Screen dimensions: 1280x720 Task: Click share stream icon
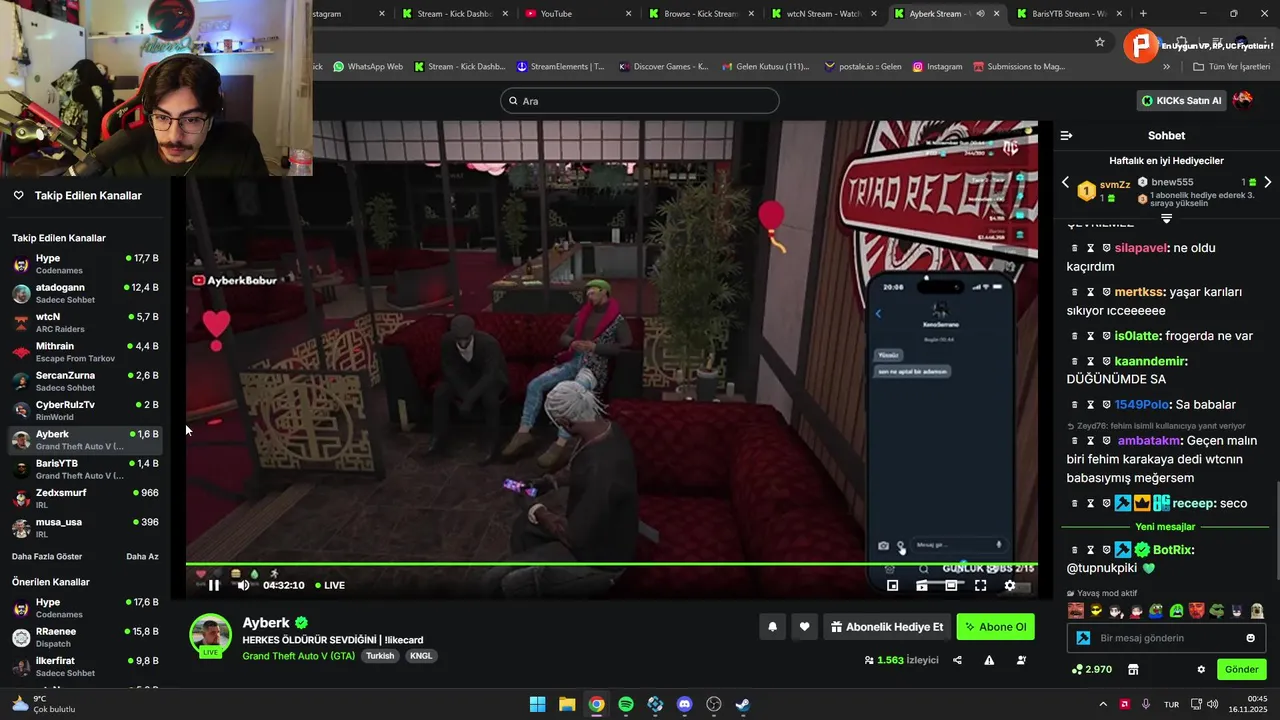957,660
